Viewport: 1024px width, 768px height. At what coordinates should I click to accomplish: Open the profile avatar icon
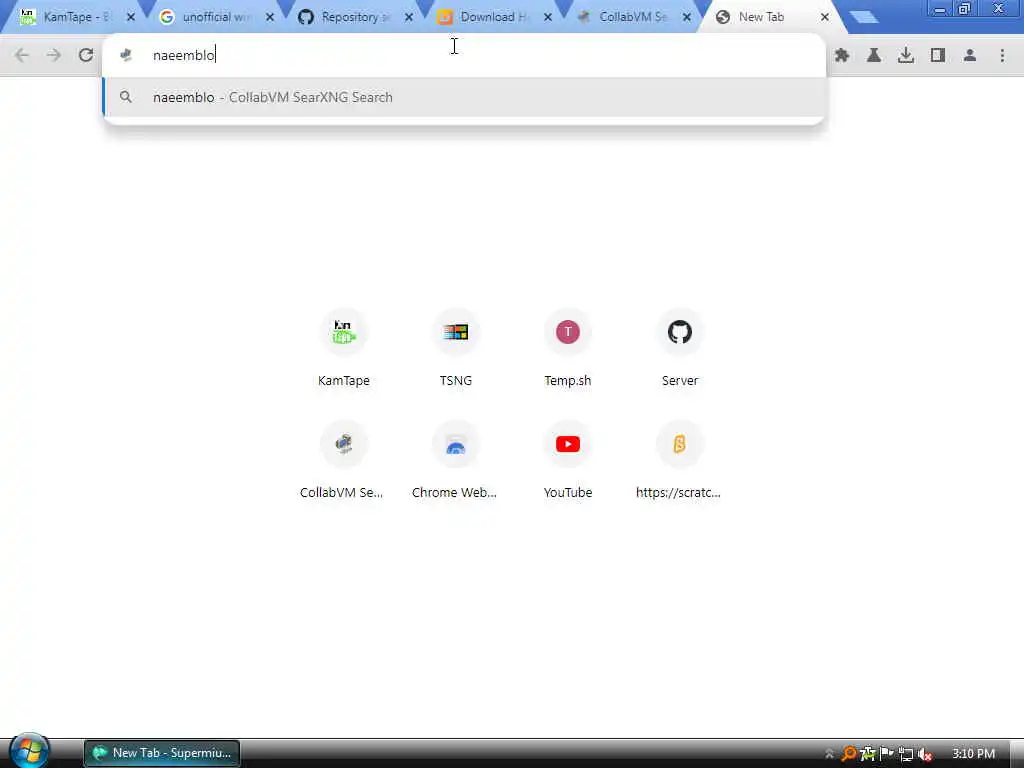[x=970, y=56]
